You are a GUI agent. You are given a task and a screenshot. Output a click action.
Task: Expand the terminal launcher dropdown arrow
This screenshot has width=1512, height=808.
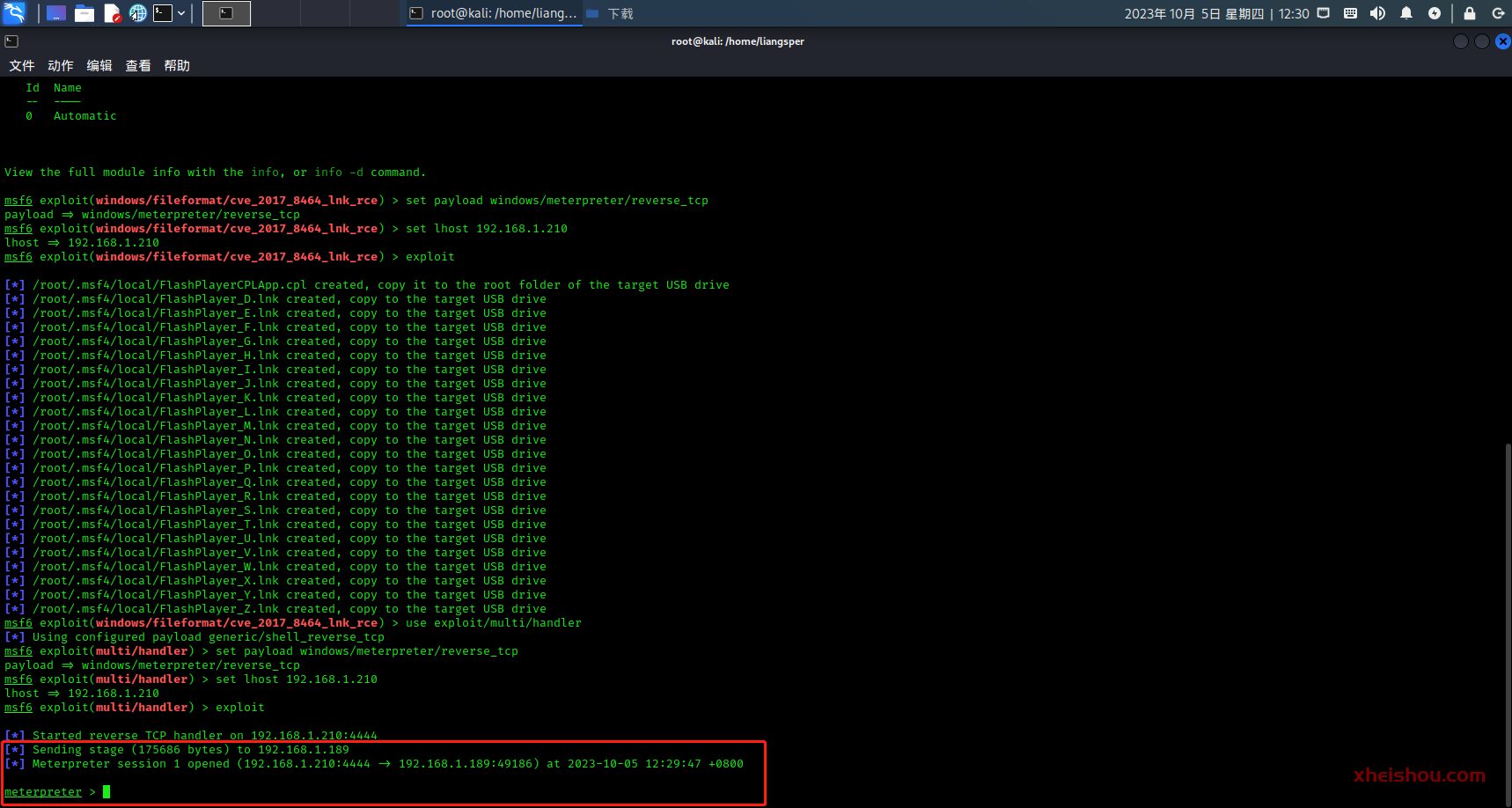[181, 13]
